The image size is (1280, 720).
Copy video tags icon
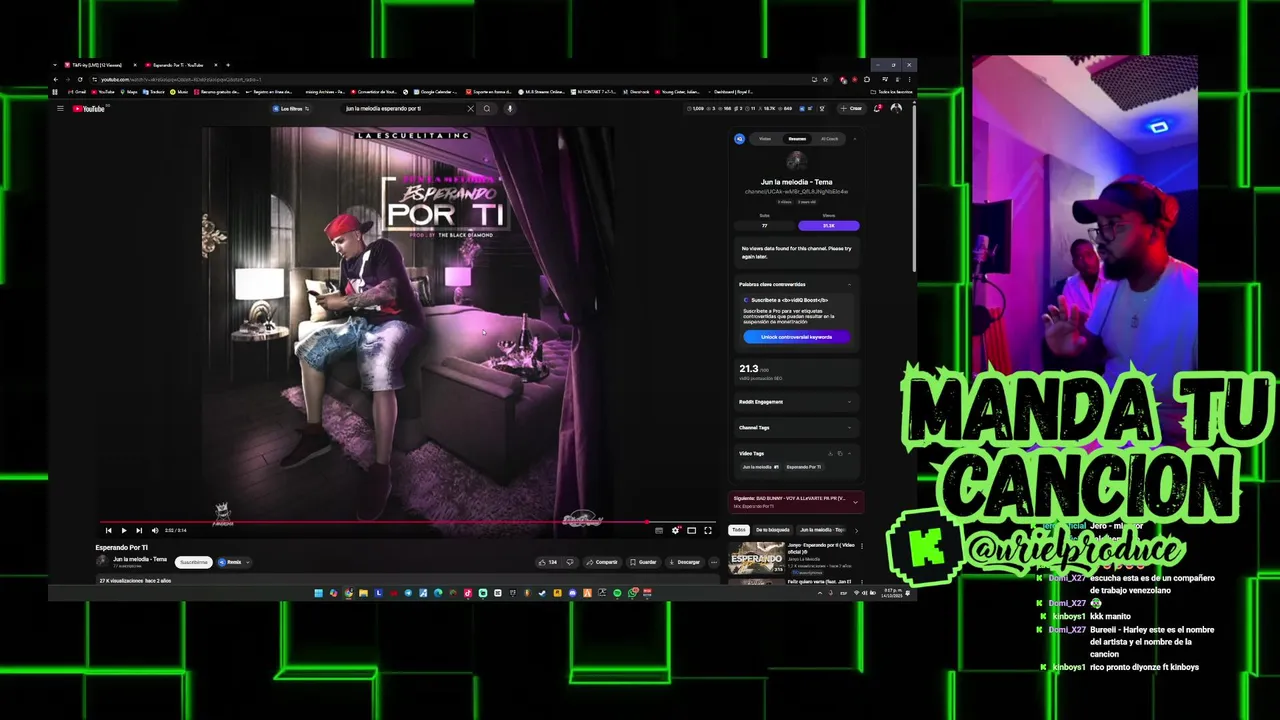pyautogui.click(x=840, y=453)
